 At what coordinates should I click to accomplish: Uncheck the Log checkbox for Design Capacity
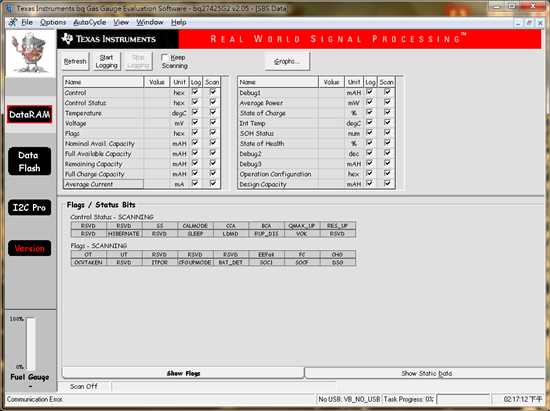click(369, 183)
